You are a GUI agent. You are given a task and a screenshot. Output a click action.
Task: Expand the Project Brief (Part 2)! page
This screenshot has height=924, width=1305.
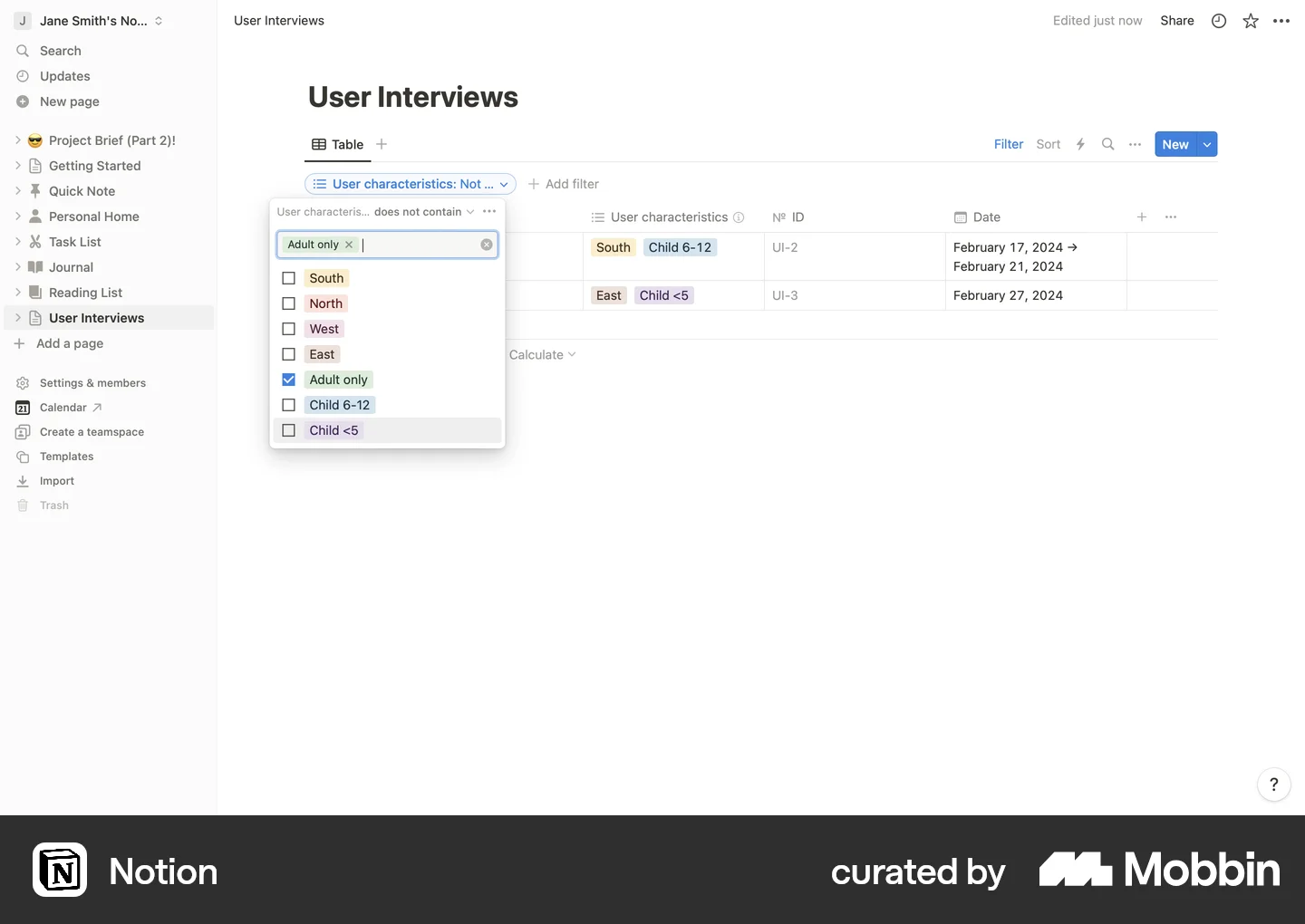point(18,140)
